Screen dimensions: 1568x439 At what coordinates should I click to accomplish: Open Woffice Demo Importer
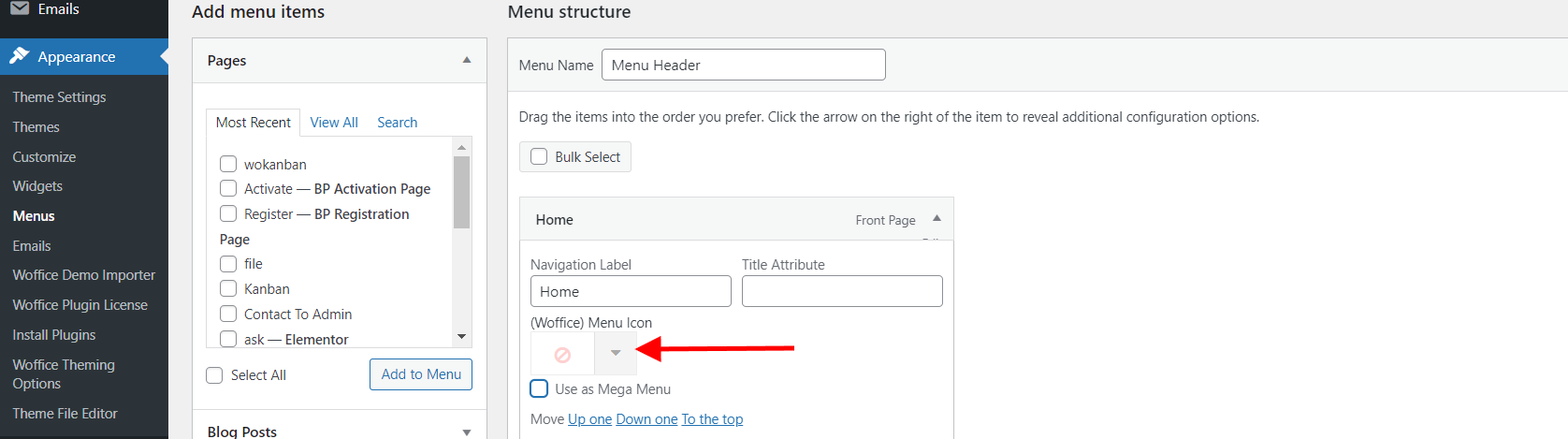84,275
